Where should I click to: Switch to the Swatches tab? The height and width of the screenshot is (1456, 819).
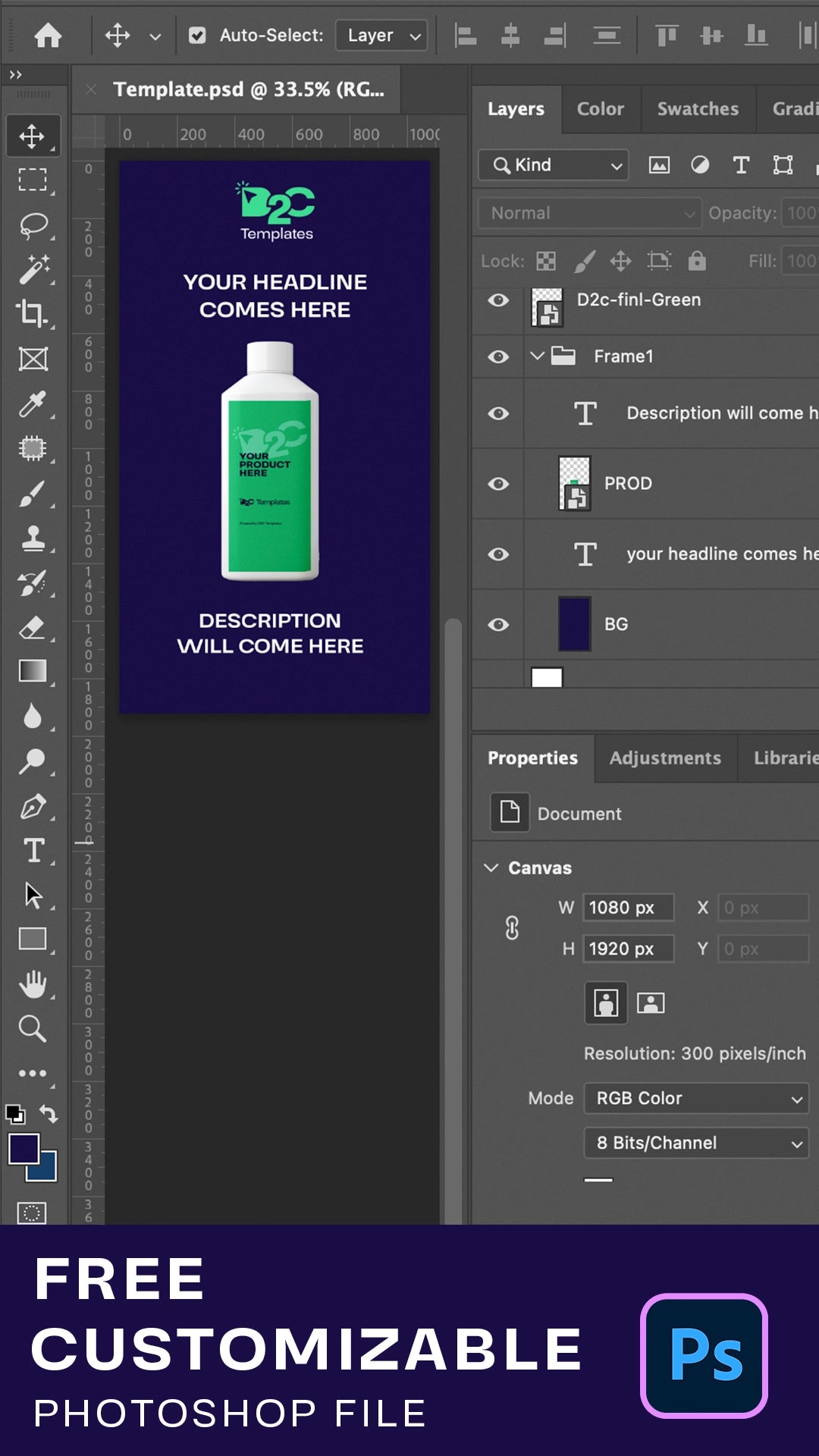[x=698, y=109]
